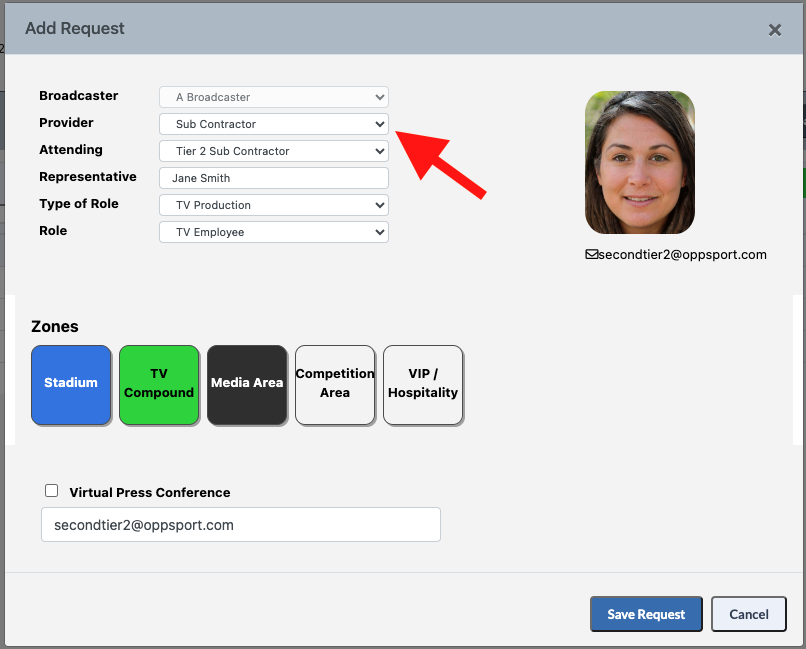
Task: Toggle the TV Compound zone
Action: (159, 385)
